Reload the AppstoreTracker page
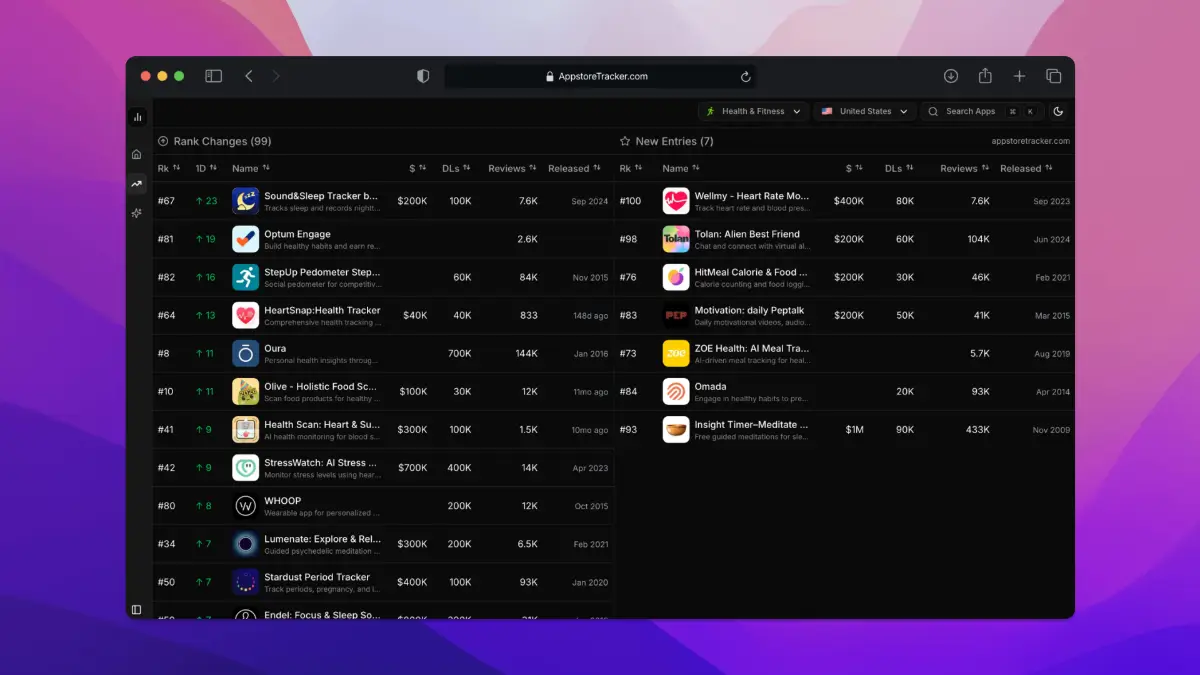 tap(745, 76)
